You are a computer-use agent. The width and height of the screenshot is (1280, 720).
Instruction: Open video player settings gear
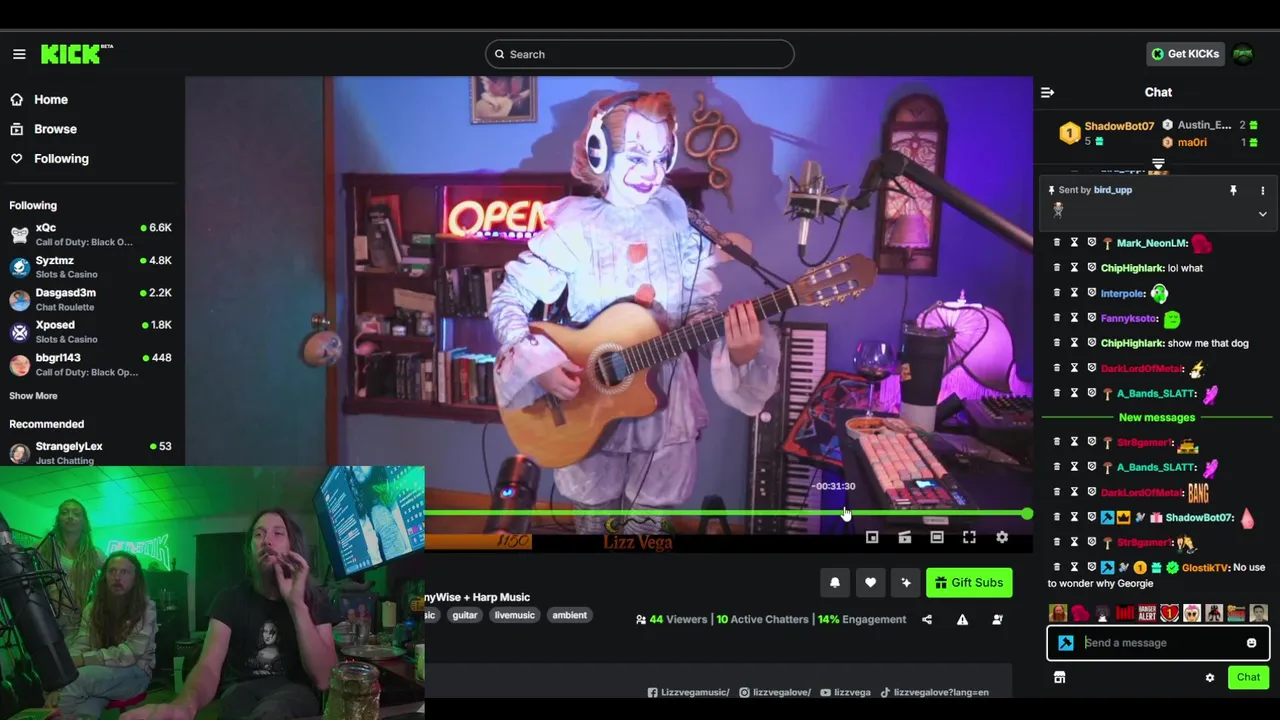[x=1002, y=538]
